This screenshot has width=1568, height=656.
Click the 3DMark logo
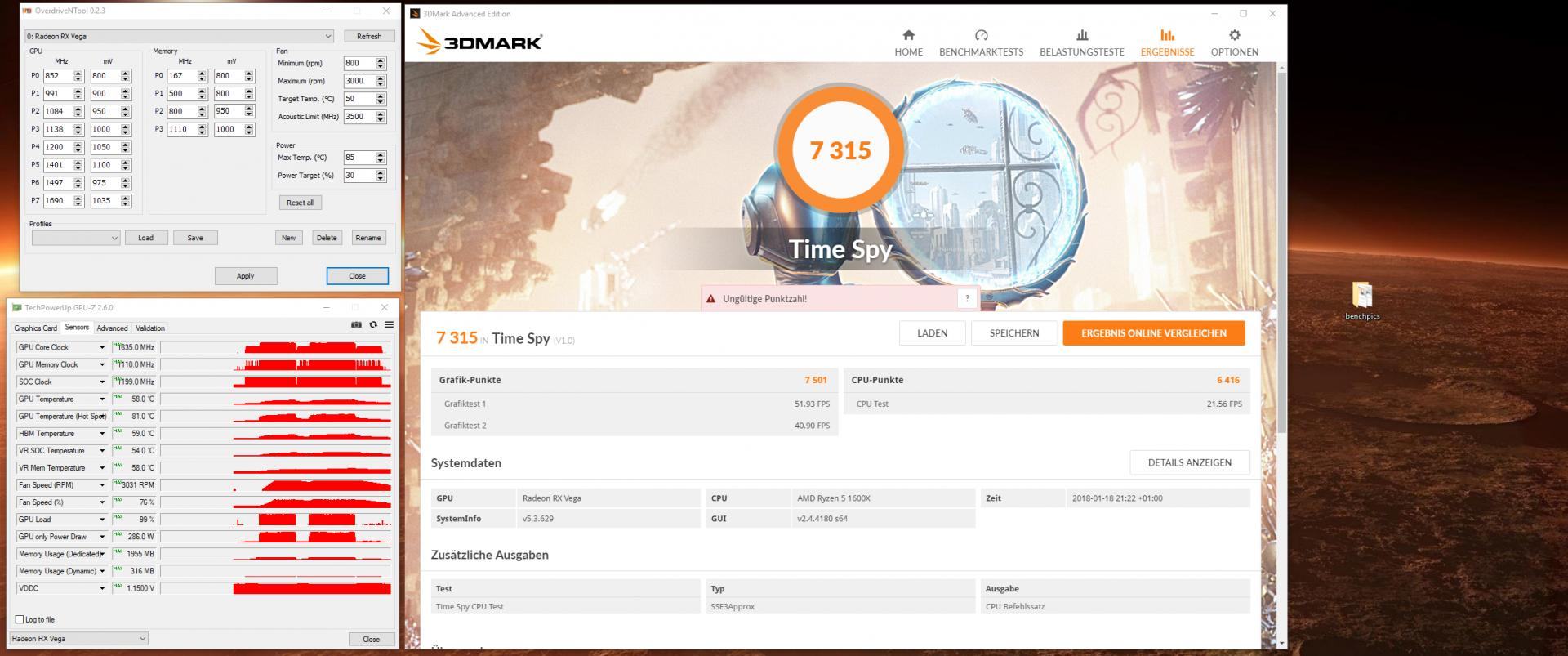(x=479, y=42)
